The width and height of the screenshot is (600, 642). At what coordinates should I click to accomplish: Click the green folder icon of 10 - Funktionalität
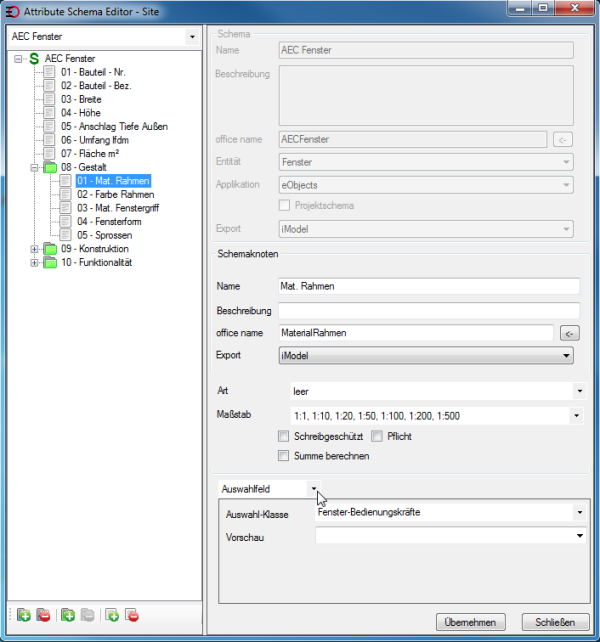(50, 262)
